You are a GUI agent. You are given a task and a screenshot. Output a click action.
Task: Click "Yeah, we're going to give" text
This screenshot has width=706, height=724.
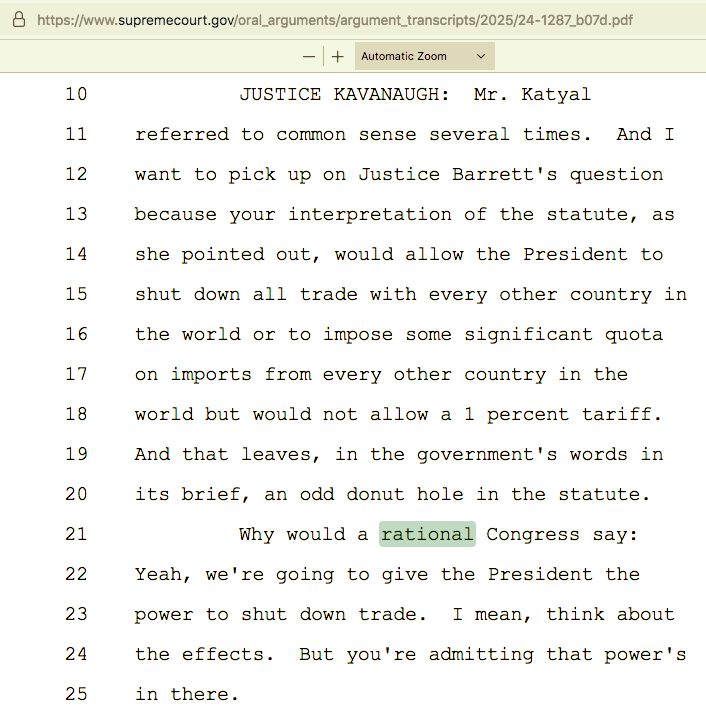[281, 575]
